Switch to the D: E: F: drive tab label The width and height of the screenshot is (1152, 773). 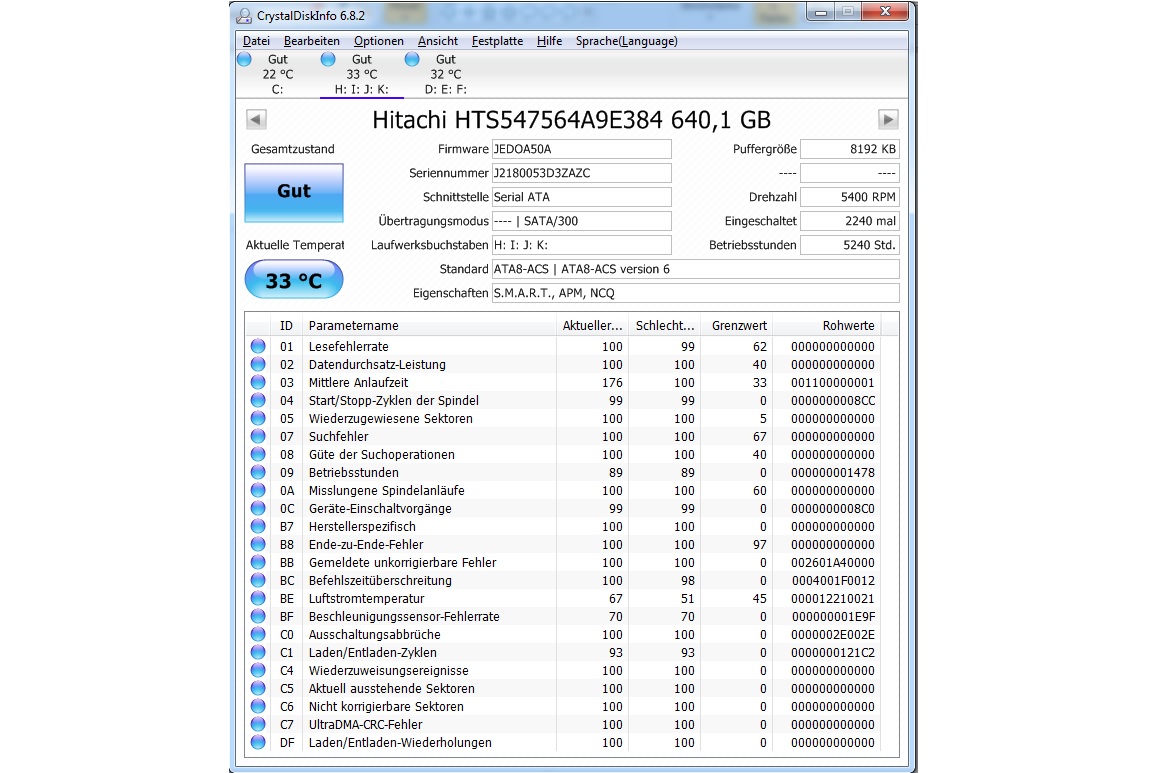click(x=446, y=90)
